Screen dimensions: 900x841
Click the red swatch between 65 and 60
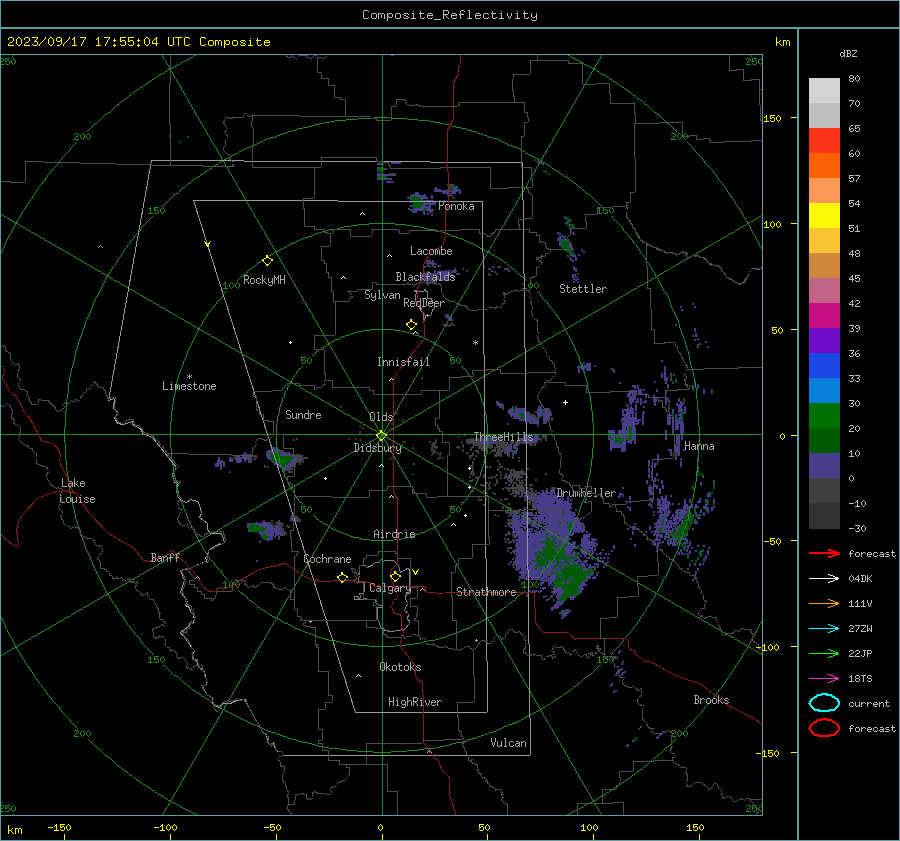[x=824, y=141]
